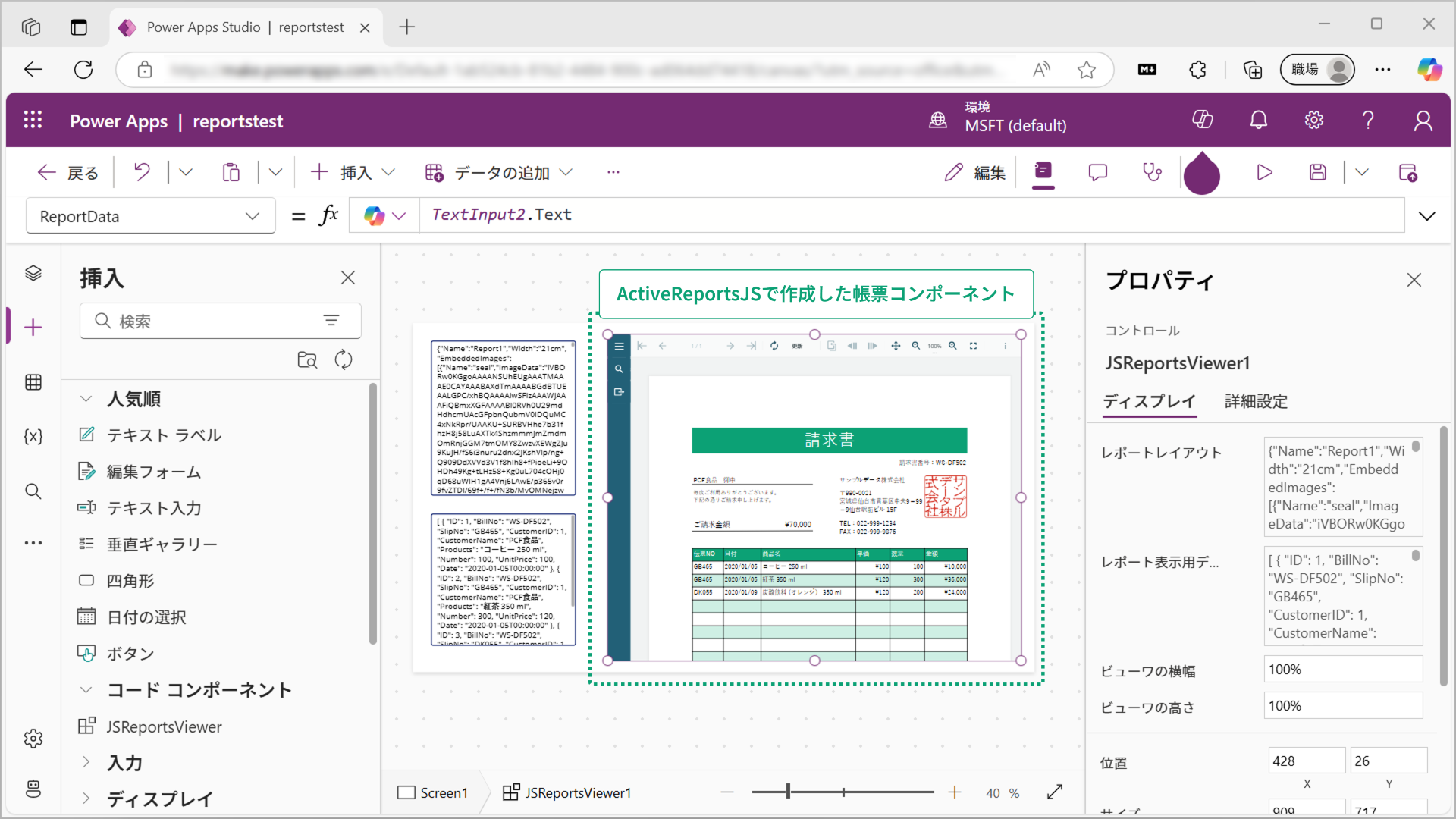Insert a テキスト入力 control
Image resolution: width=1456 pixels, height=819 pixels.
[140, 508]
